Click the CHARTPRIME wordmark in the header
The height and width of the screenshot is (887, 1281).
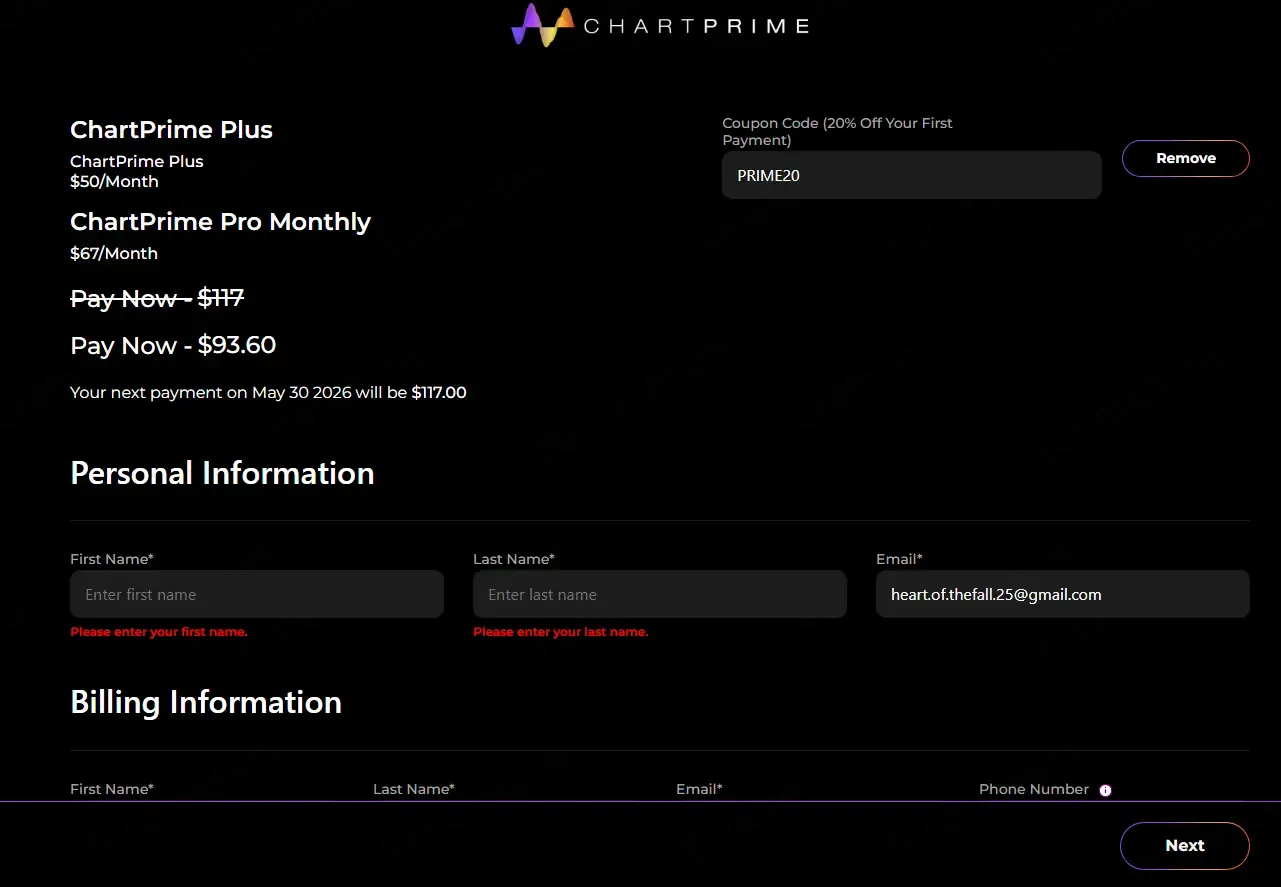tap(696, 26)
